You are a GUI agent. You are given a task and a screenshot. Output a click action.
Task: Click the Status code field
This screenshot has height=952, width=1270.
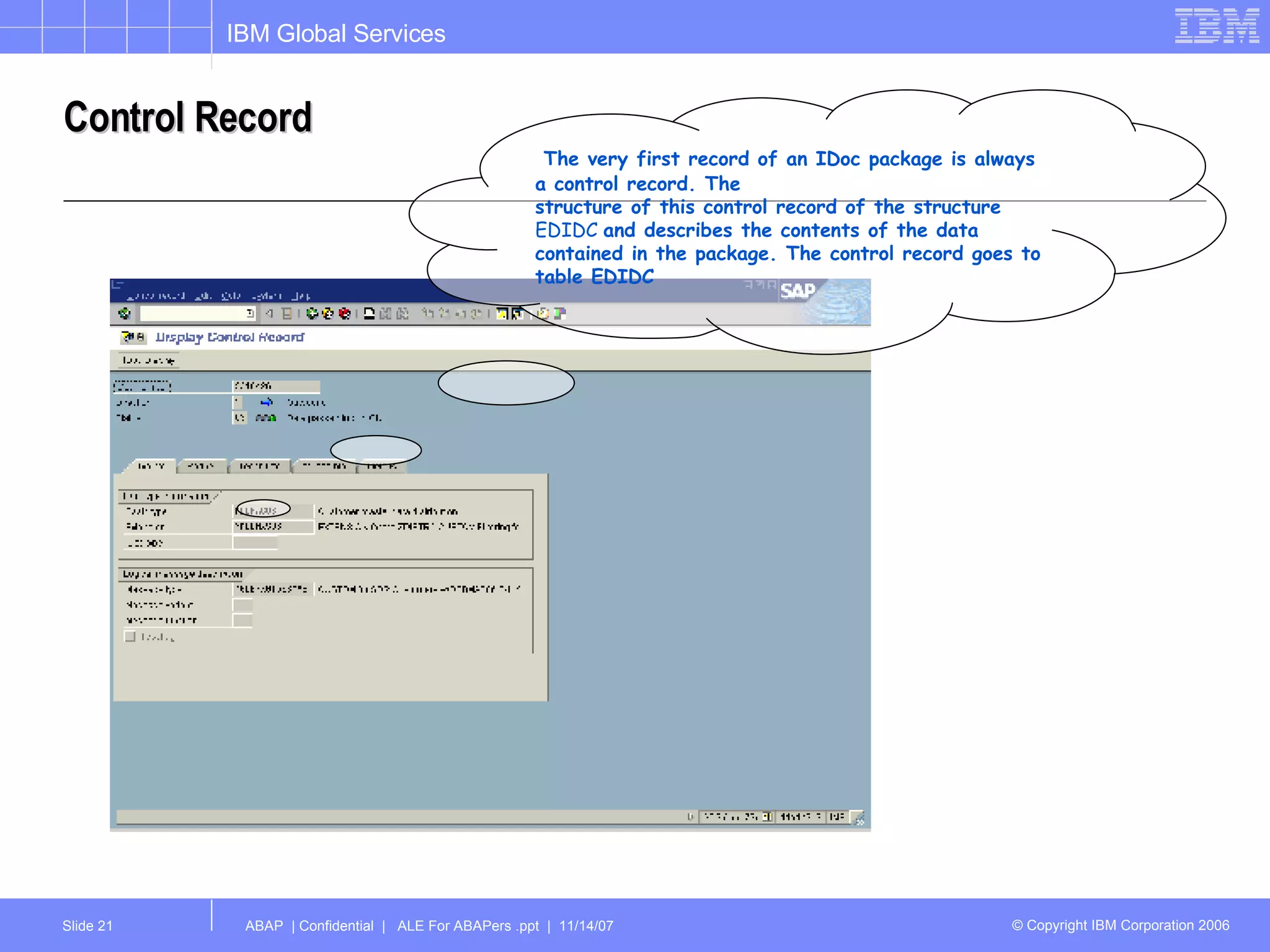point(239,418)
